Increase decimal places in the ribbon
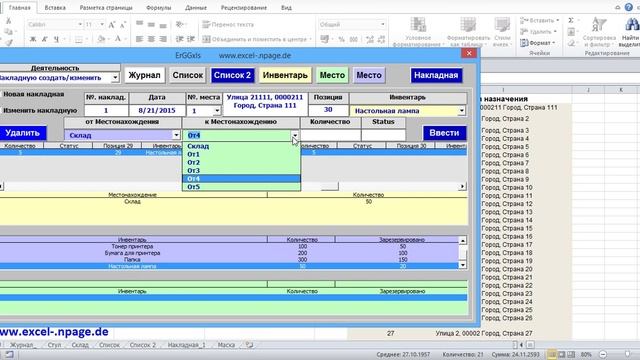Screen dimensions: 640x360 pyautogui.click(x=369, y=40)
